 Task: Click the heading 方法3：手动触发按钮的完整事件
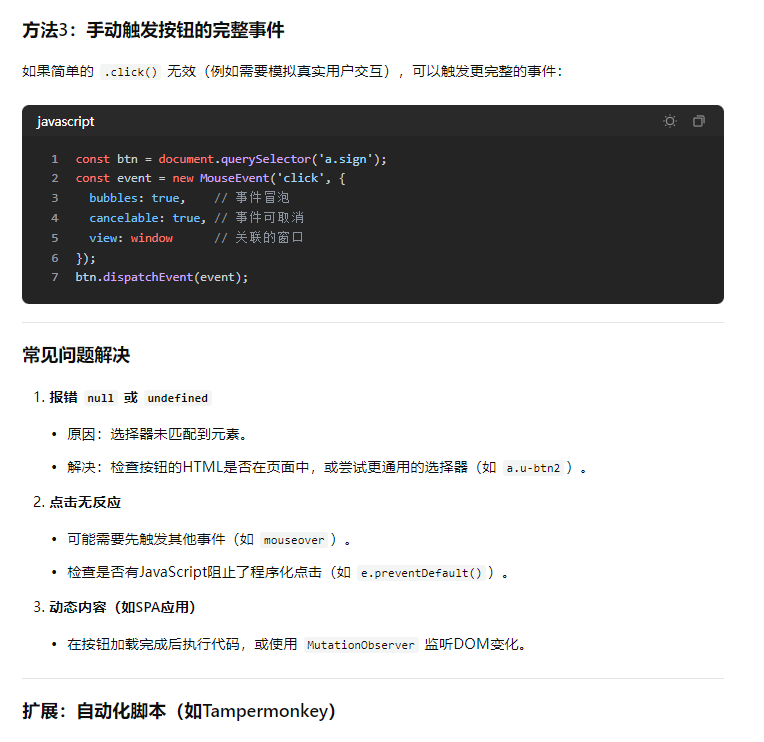coord(153,30)
